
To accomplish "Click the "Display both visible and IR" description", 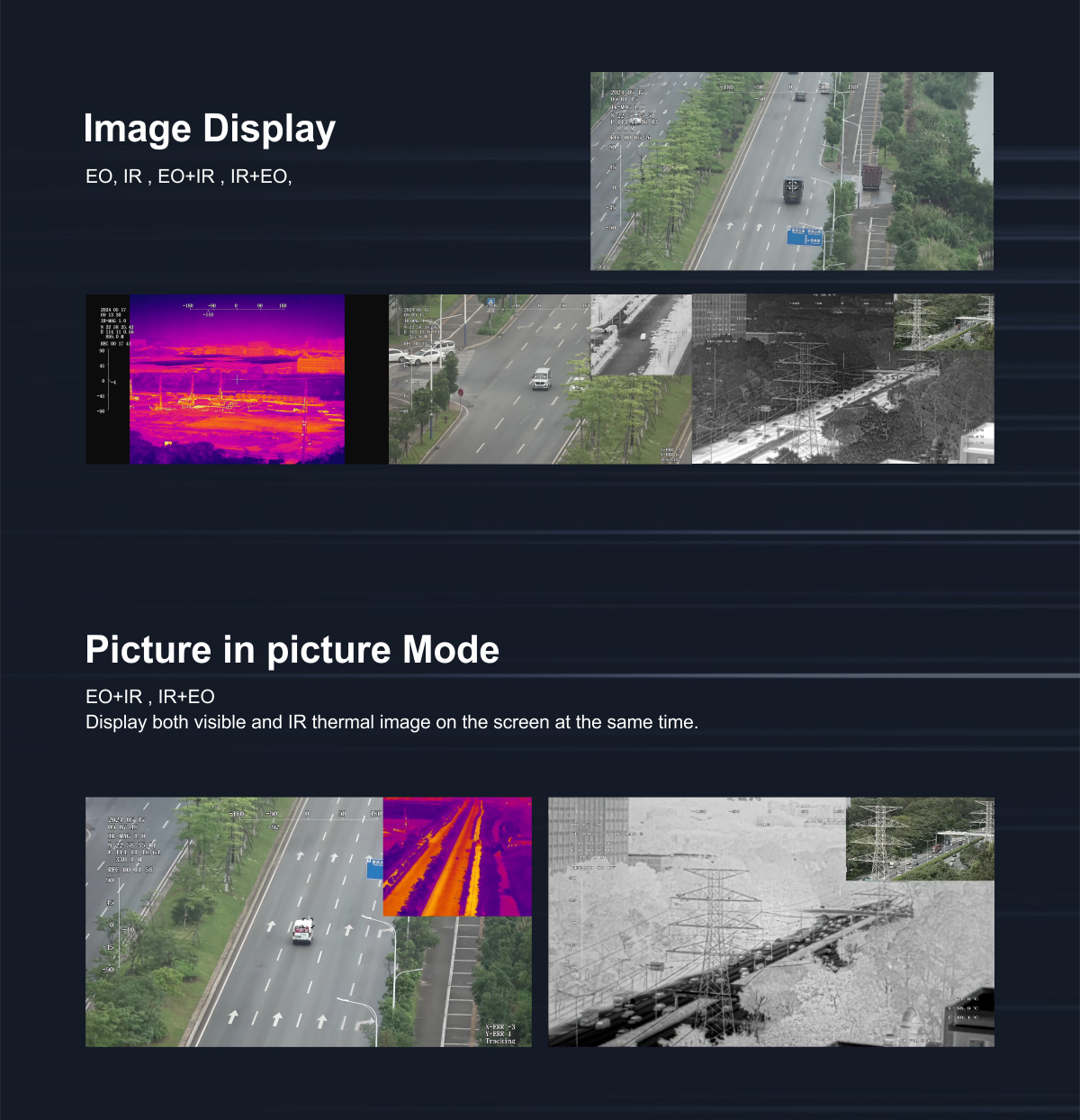I will (391, 722).
